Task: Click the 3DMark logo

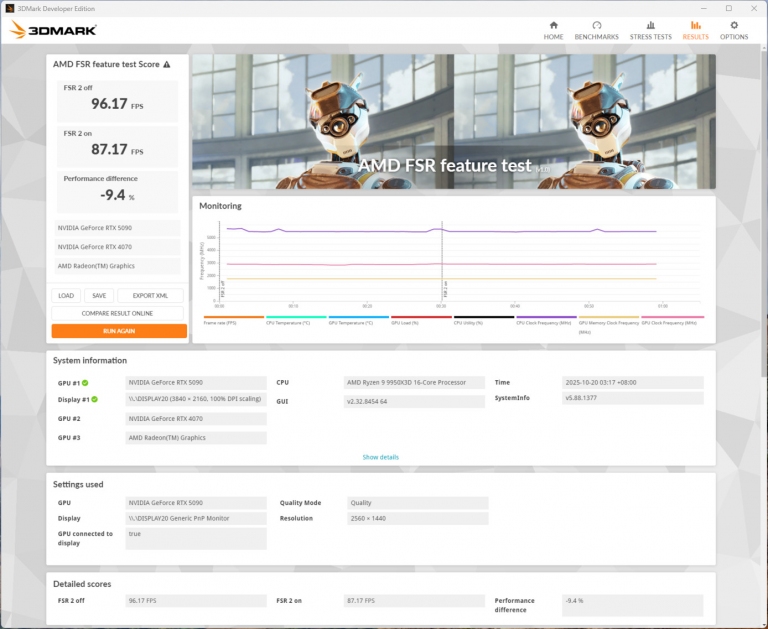Action: tap(53, 30)
